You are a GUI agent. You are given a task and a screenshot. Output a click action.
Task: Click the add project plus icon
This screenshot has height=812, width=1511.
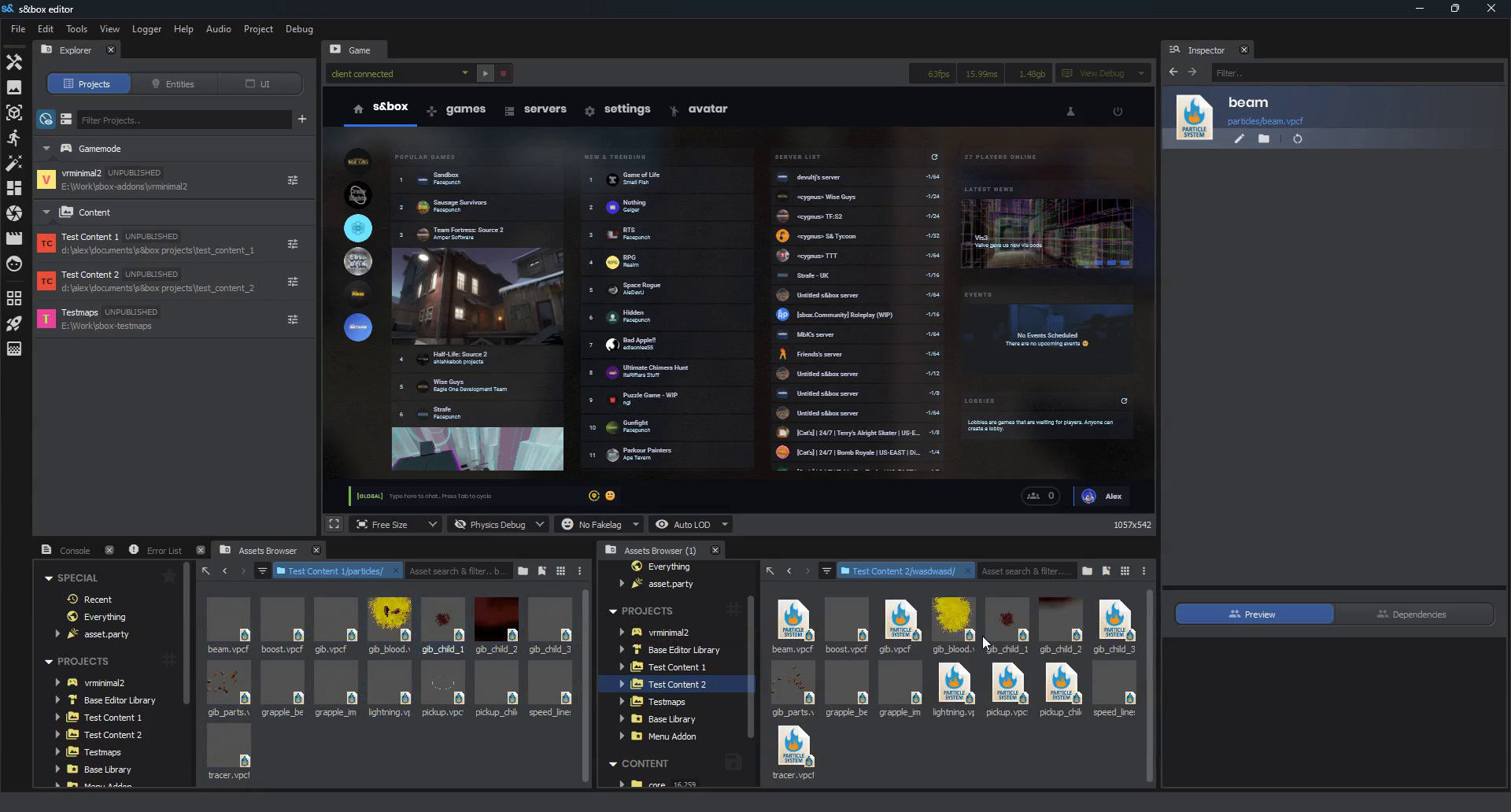[x=302, y=120]
